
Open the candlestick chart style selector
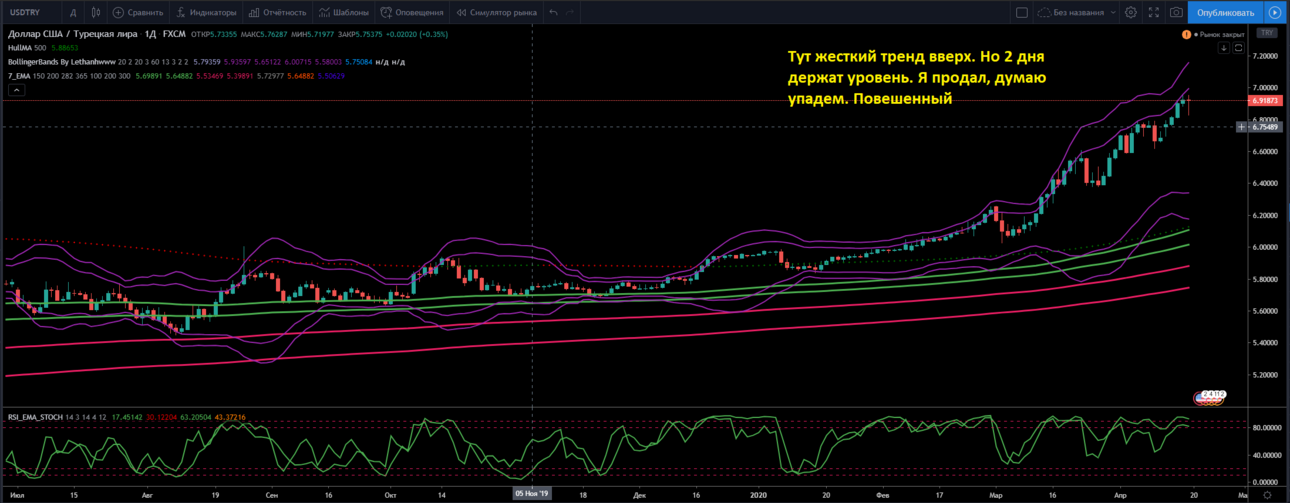(x=95, y=13)
